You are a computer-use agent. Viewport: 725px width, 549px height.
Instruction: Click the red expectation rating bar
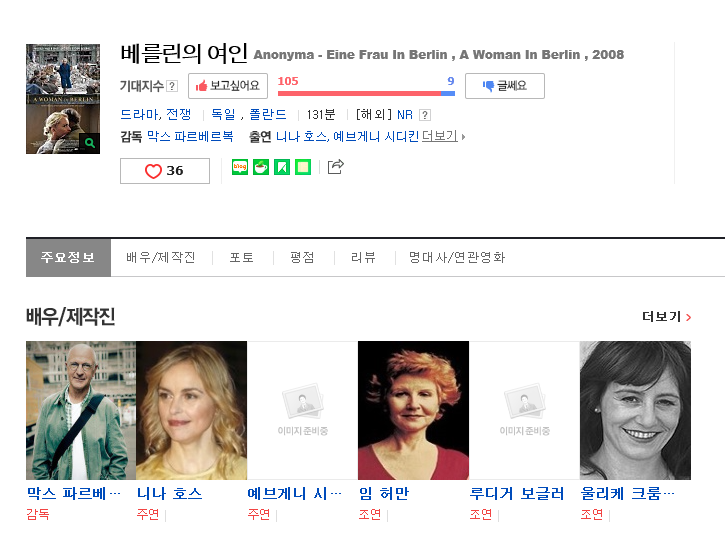tap(358, 93)
